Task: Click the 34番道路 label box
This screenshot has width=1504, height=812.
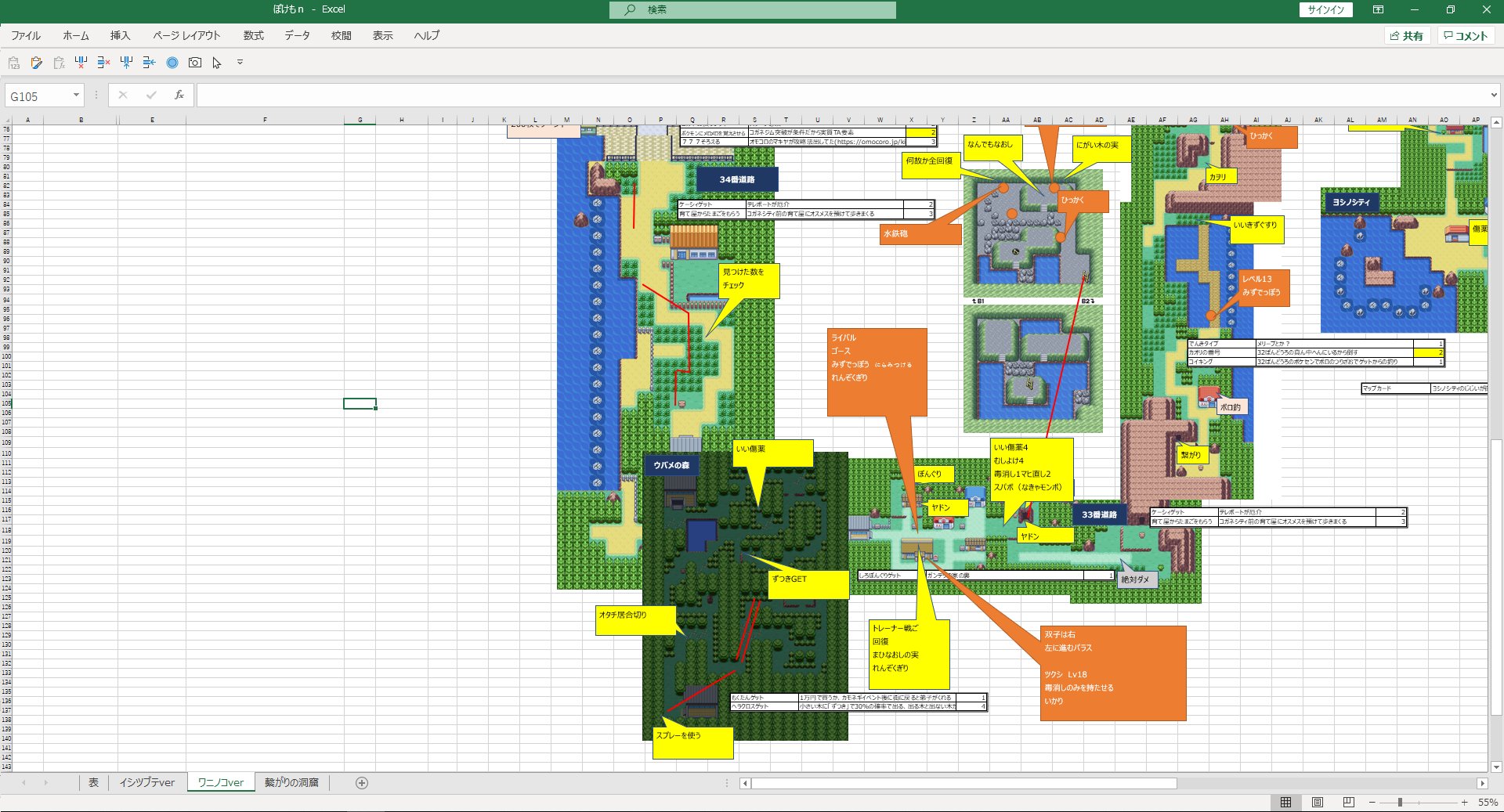Action: coord(736,179)
